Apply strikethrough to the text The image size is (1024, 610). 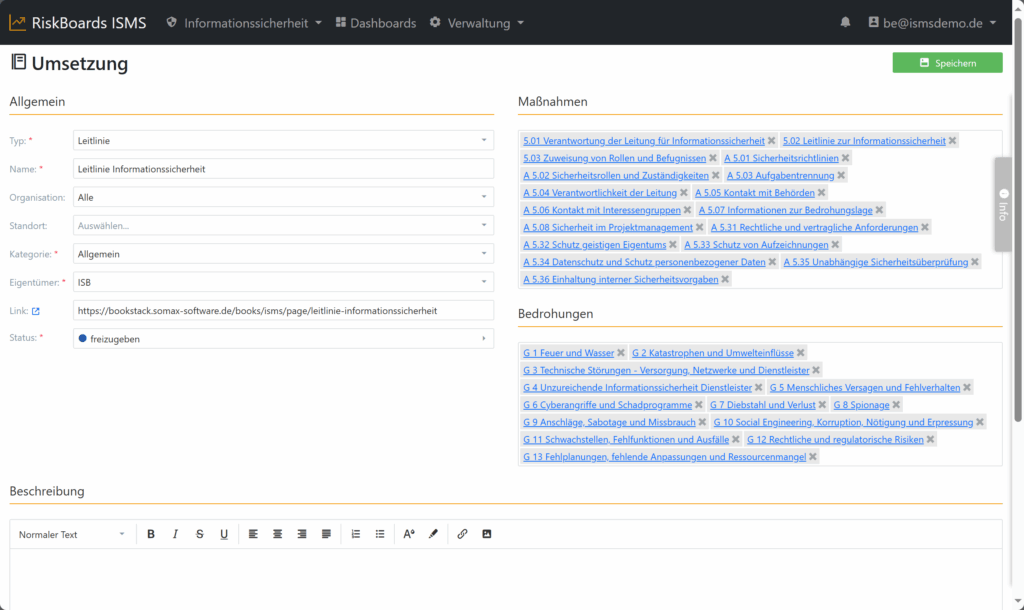tap(199, 534)
